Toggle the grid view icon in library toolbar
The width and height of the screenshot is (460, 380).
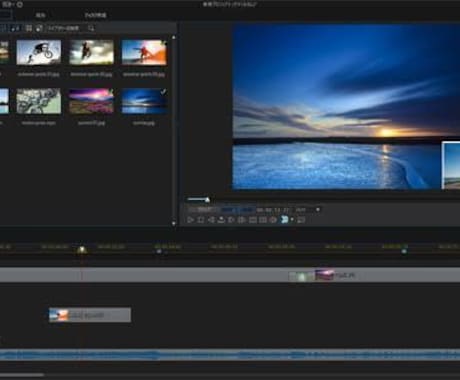[29, 29]
